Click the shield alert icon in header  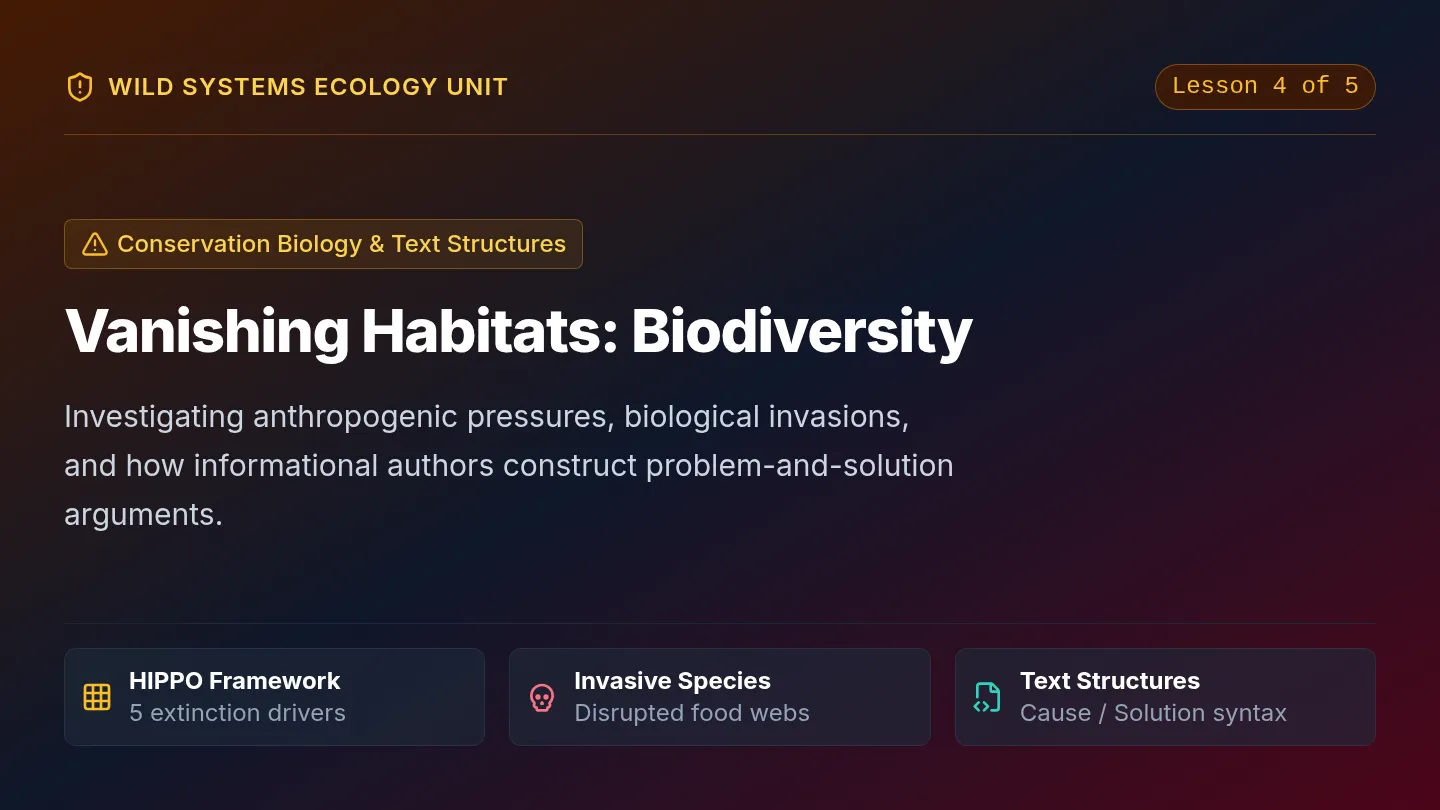[80, 87]
